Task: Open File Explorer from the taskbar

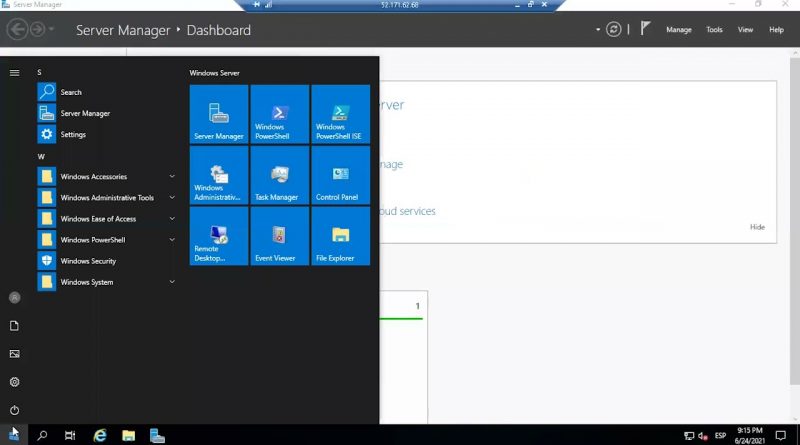Action: pos(129,435)
